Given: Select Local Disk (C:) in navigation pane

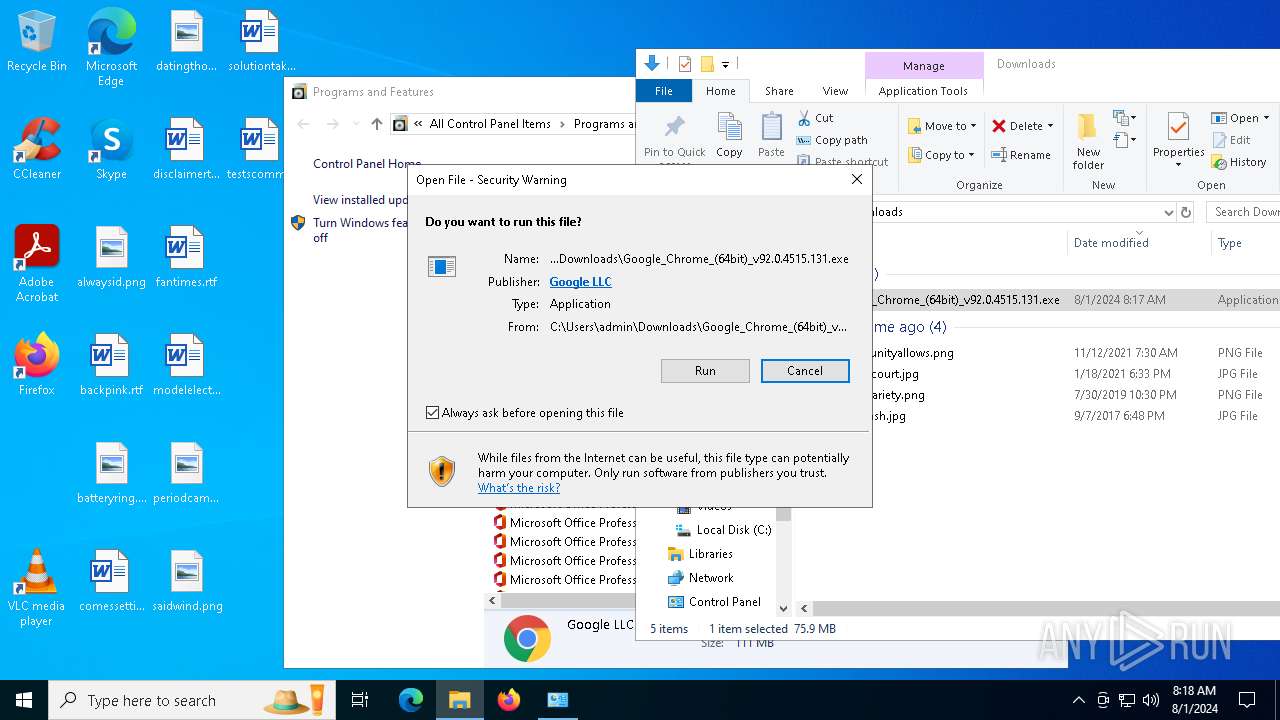Looking at the screenshot, I should coord(733,530).
